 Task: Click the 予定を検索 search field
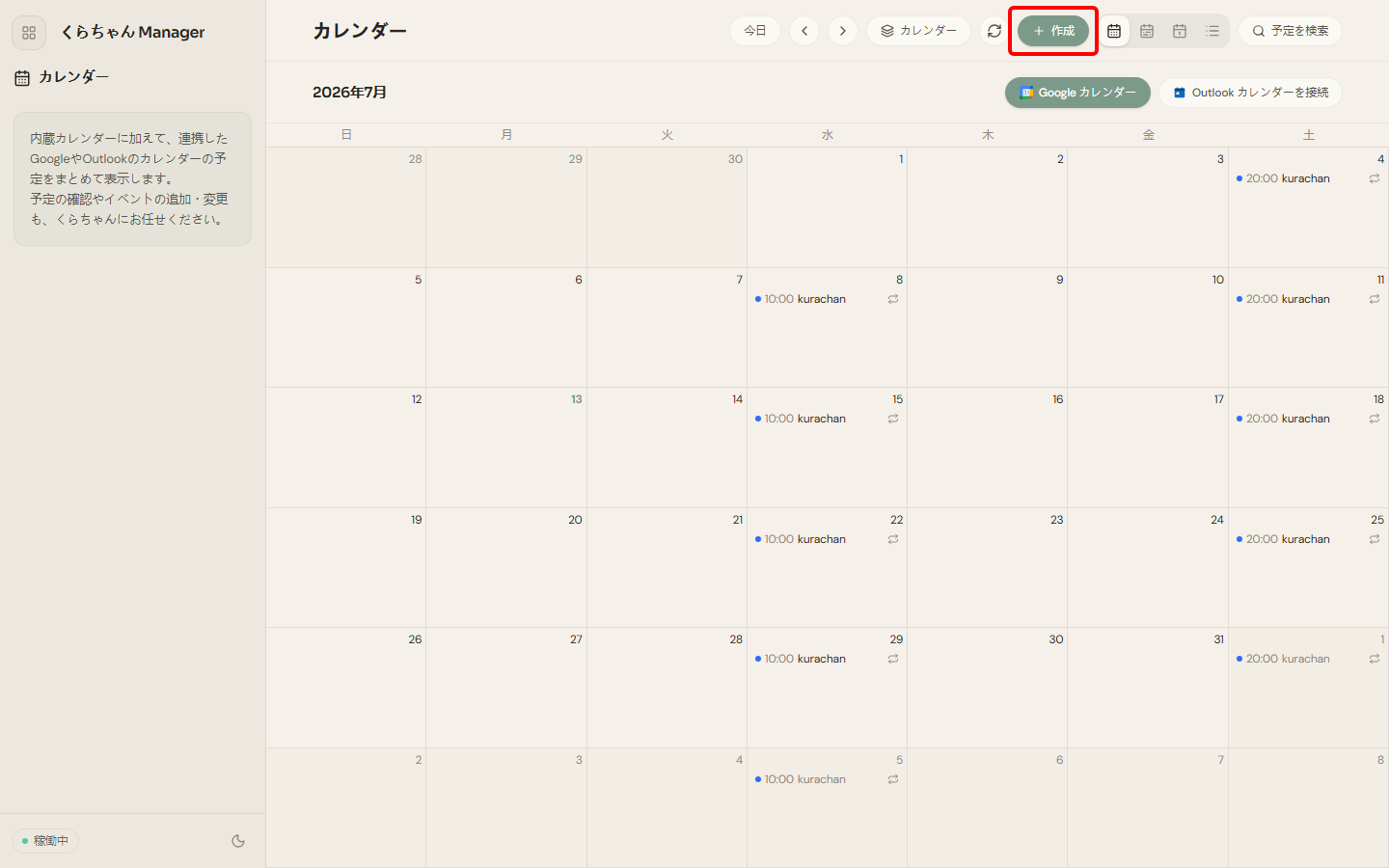[x=1291, y=31]
